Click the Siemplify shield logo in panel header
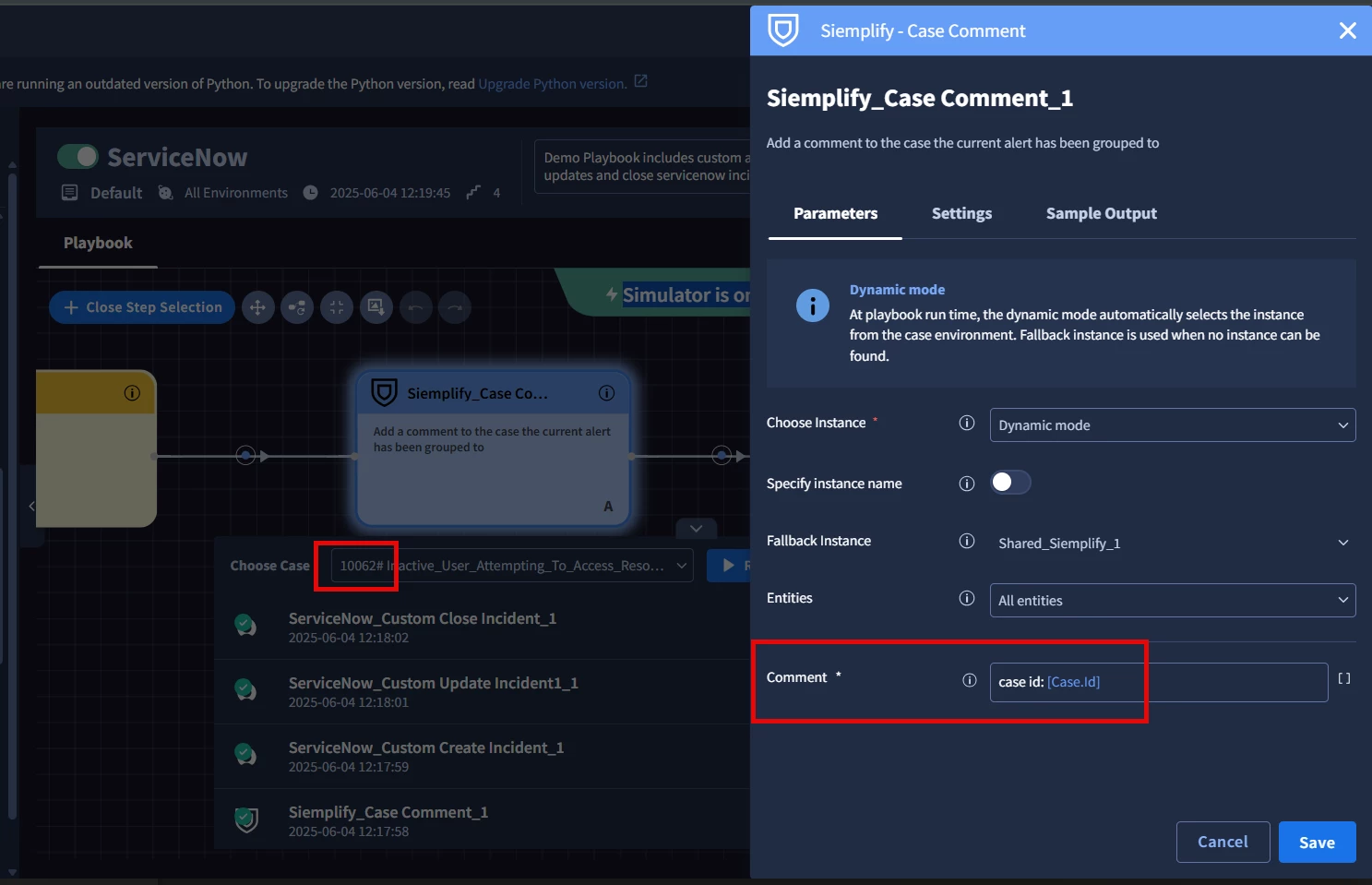1372x885 pixels. point(783,30)
